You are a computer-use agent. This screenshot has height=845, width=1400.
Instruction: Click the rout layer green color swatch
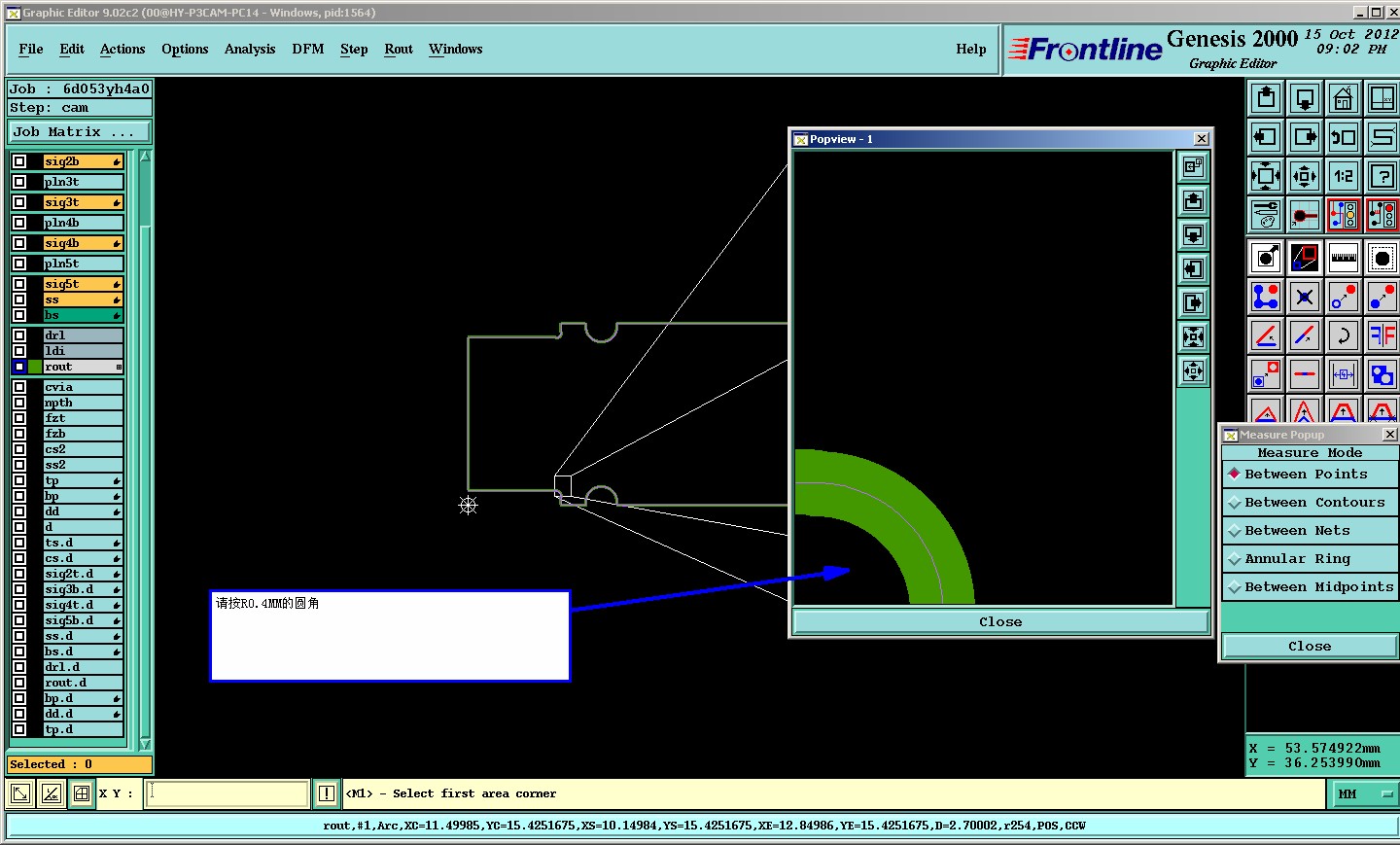pos(35,367)
